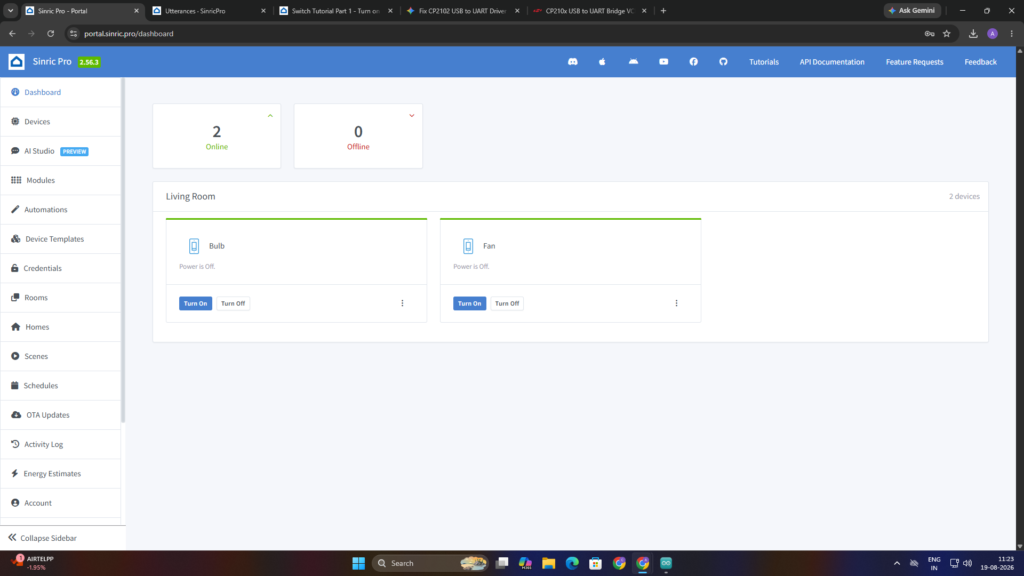1024x576 pixels.
Task: Open Schedules in sidebar
Action: [61, 386]
